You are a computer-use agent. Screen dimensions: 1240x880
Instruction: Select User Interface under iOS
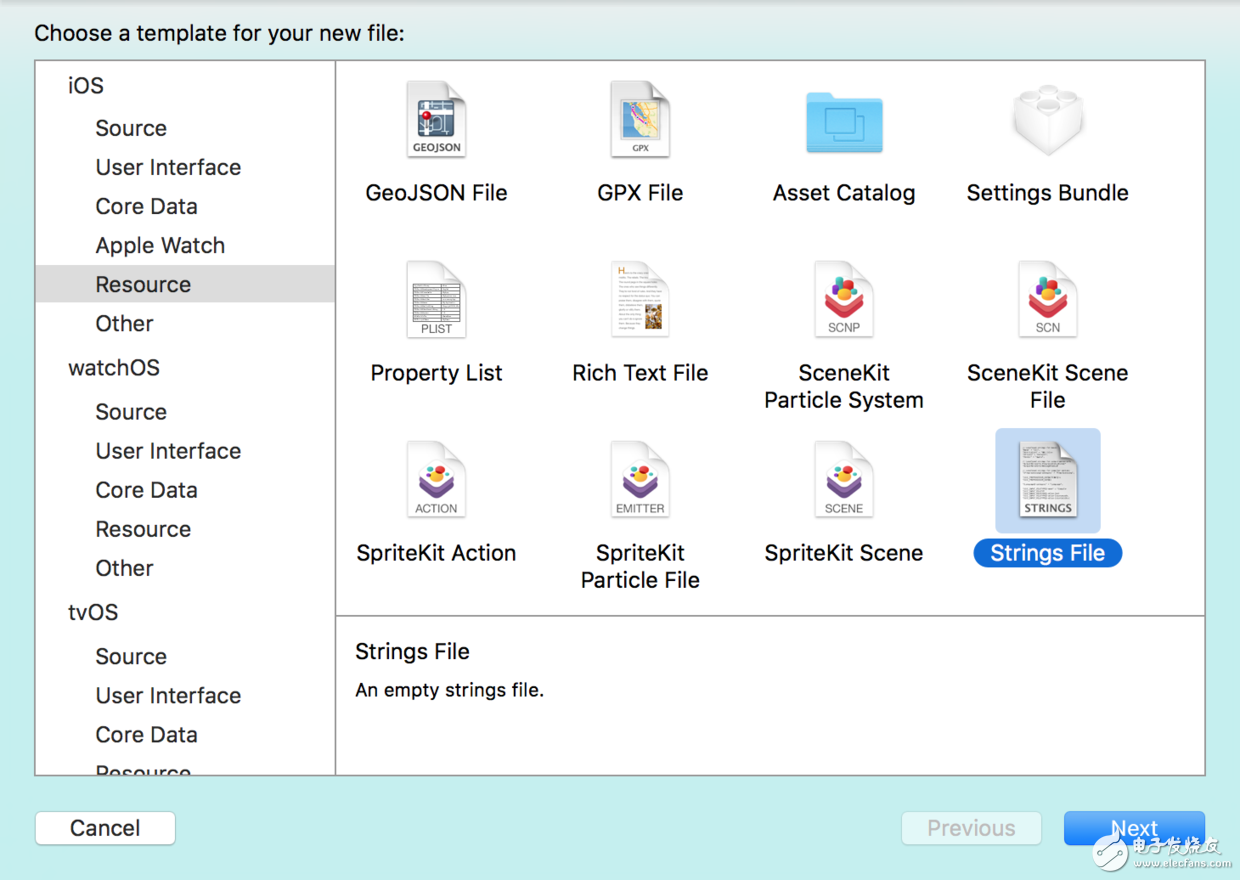[x=168, y=167]
